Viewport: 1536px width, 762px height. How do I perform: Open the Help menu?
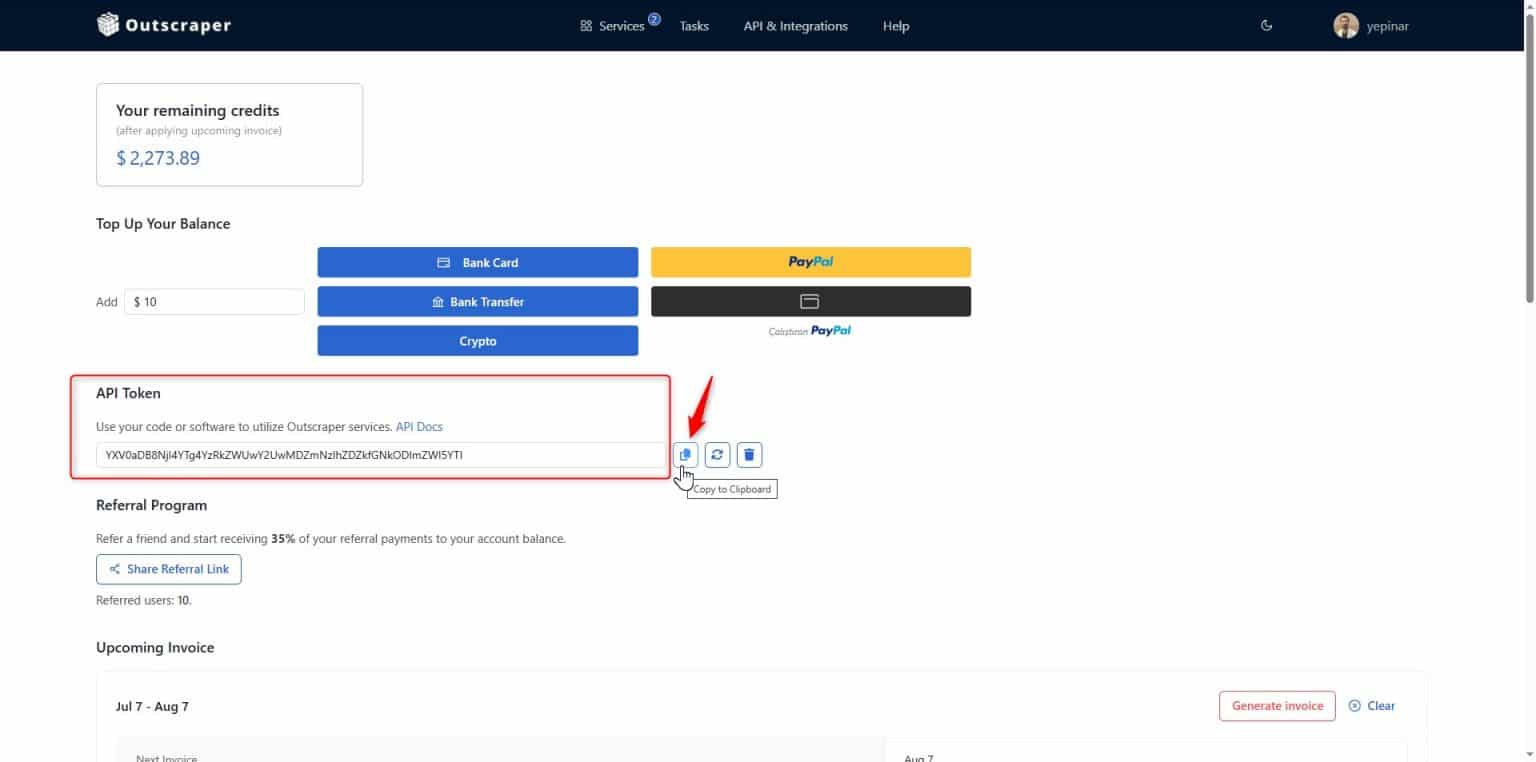[x=896, y=26]
